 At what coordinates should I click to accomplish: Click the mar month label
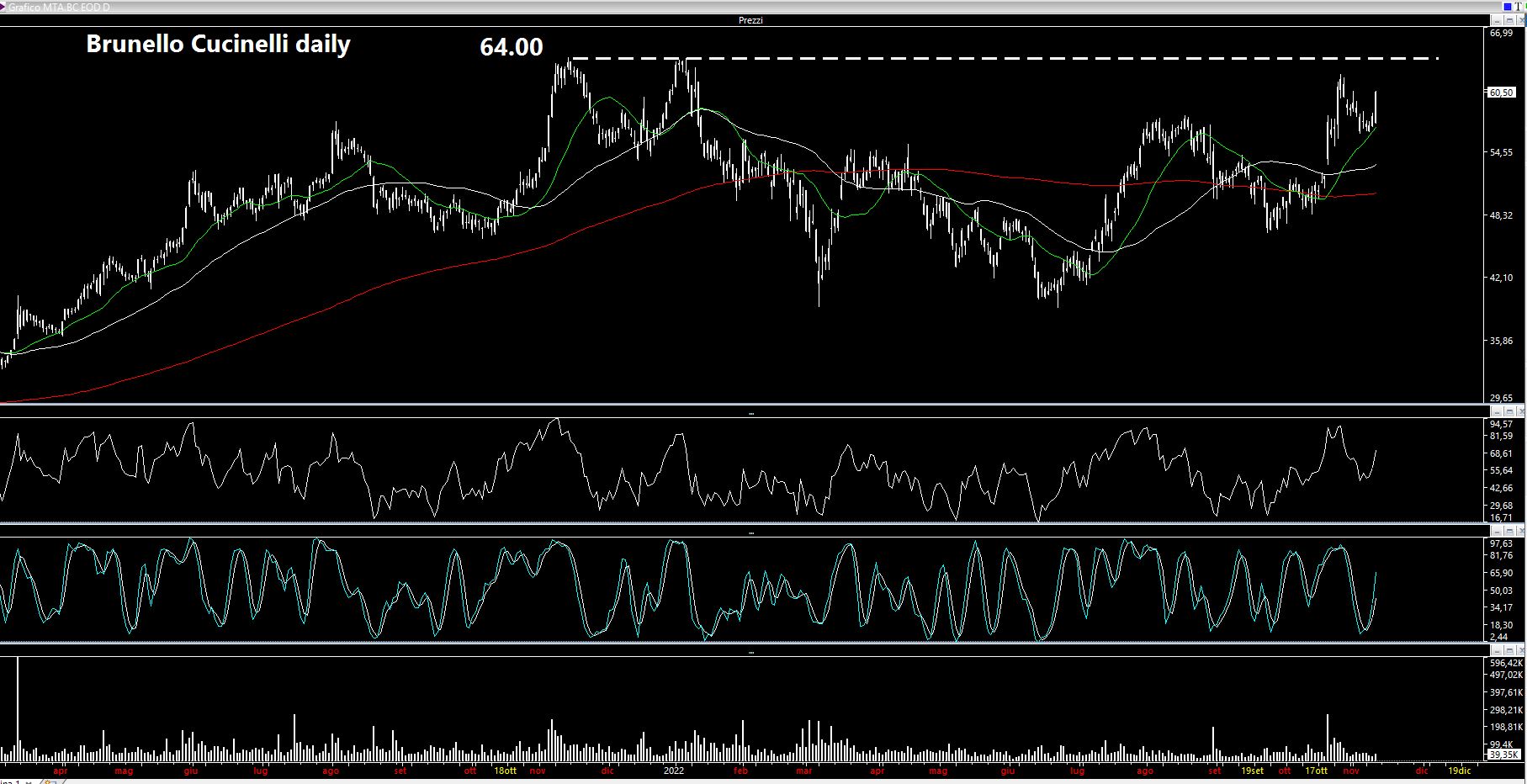point(805,771)
